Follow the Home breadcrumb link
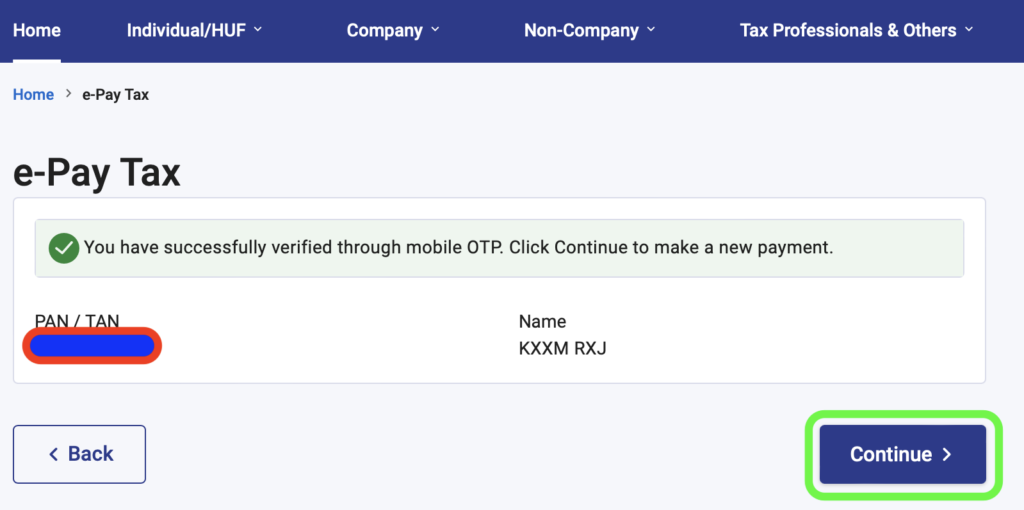The image size is (1024, 510). [x=33, y=95]
